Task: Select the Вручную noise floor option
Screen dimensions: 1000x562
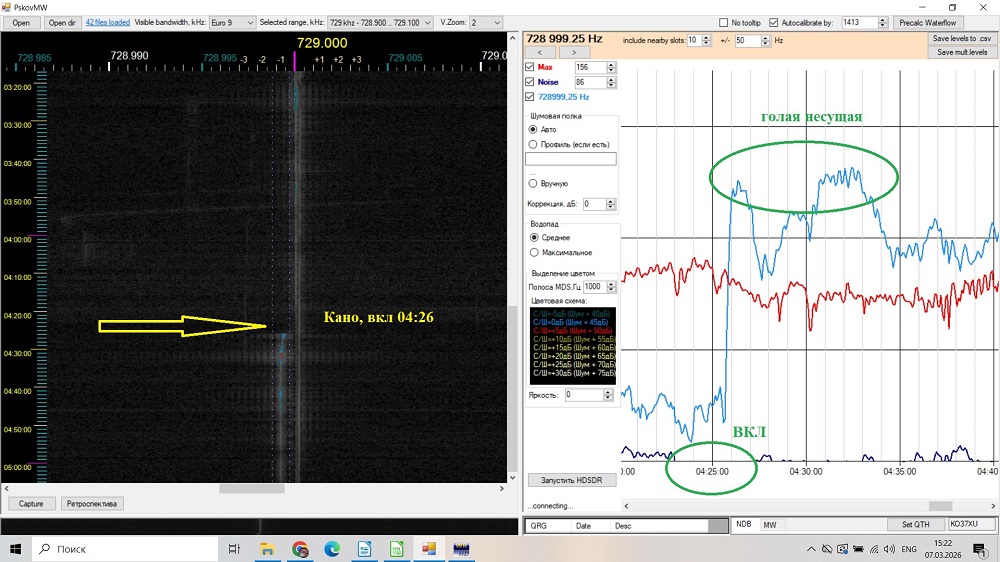Action: point(534,184)
